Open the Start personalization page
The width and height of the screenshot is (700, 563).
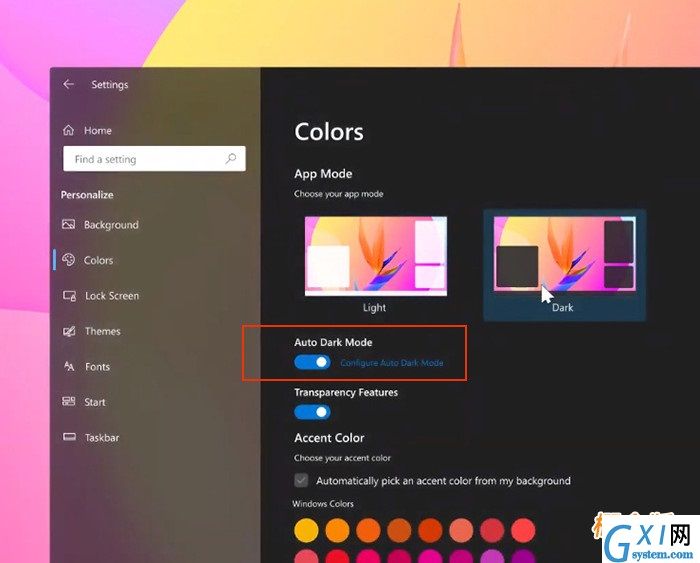(95, 402)
